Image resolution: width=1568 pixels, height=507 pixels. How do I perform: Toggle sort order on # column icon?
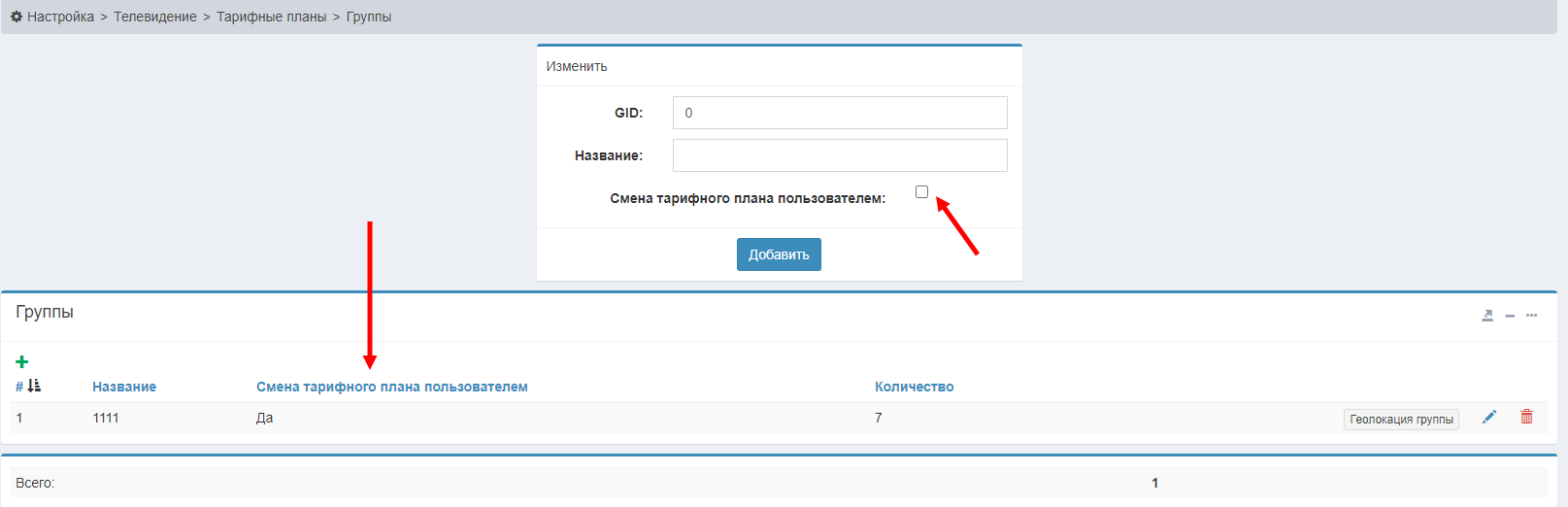tap(34, 387)
